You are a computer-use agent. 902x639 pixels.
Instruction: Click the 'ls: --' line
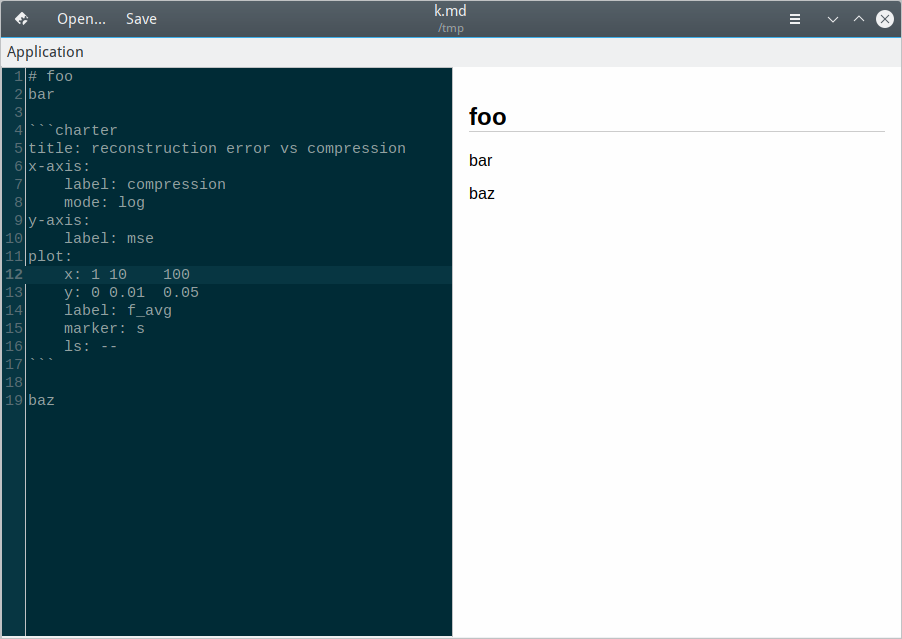point(90,347)
